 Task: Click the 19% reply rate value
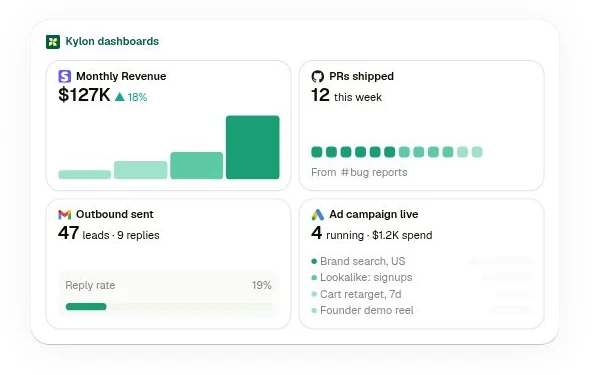point(262,285)
